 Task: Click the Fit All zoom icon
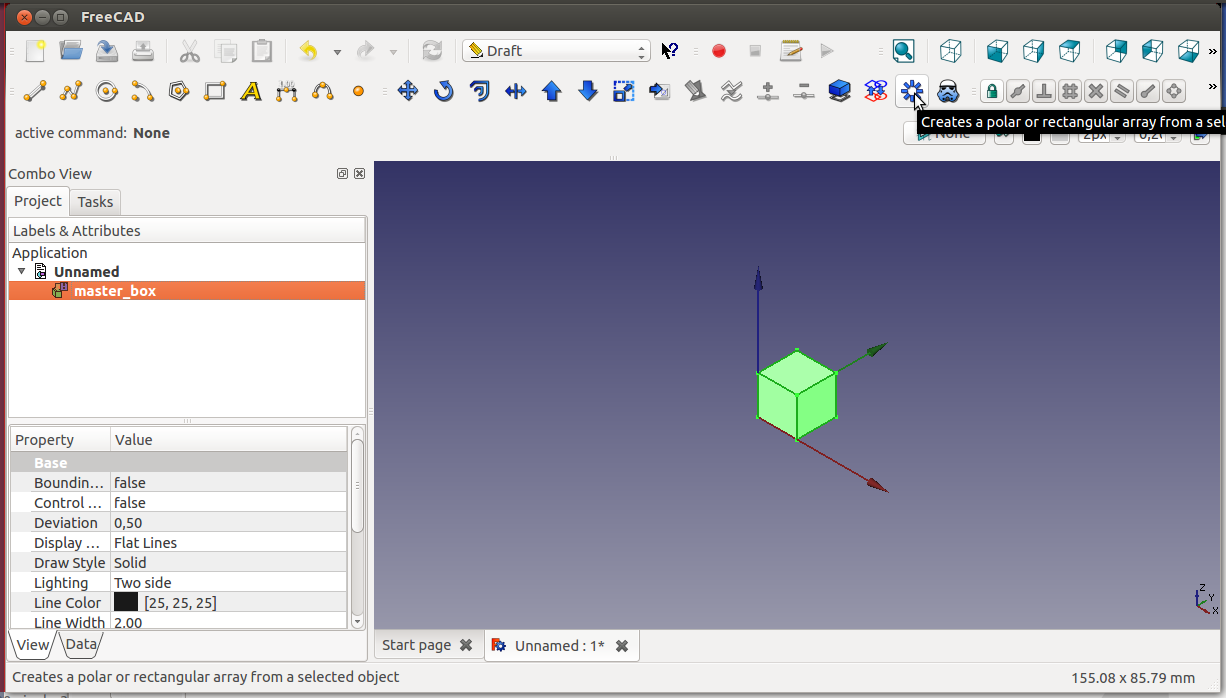pos(903,51)
